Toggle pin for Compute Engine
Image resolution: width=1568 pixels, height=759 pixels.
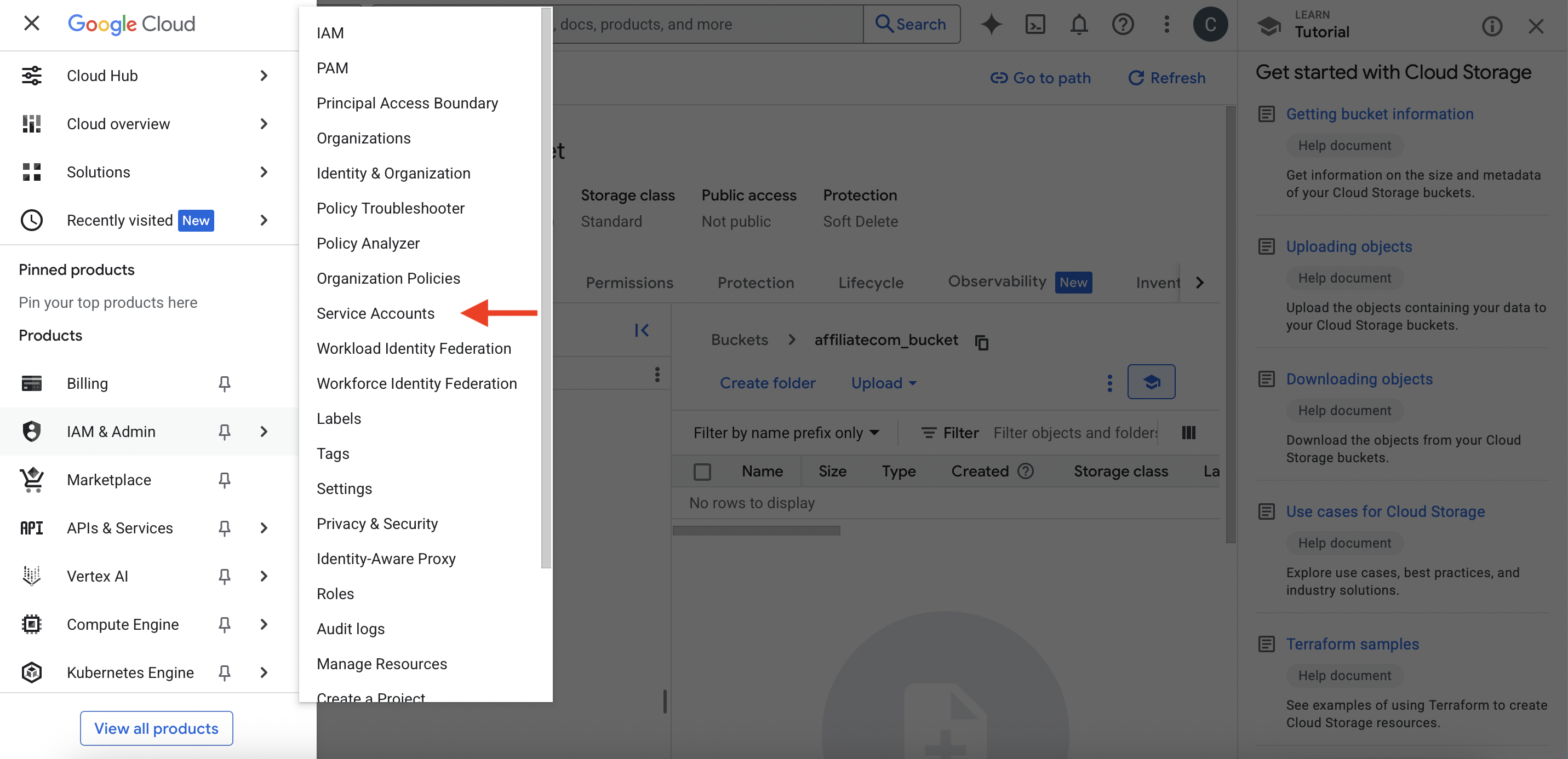pos(224,624)
